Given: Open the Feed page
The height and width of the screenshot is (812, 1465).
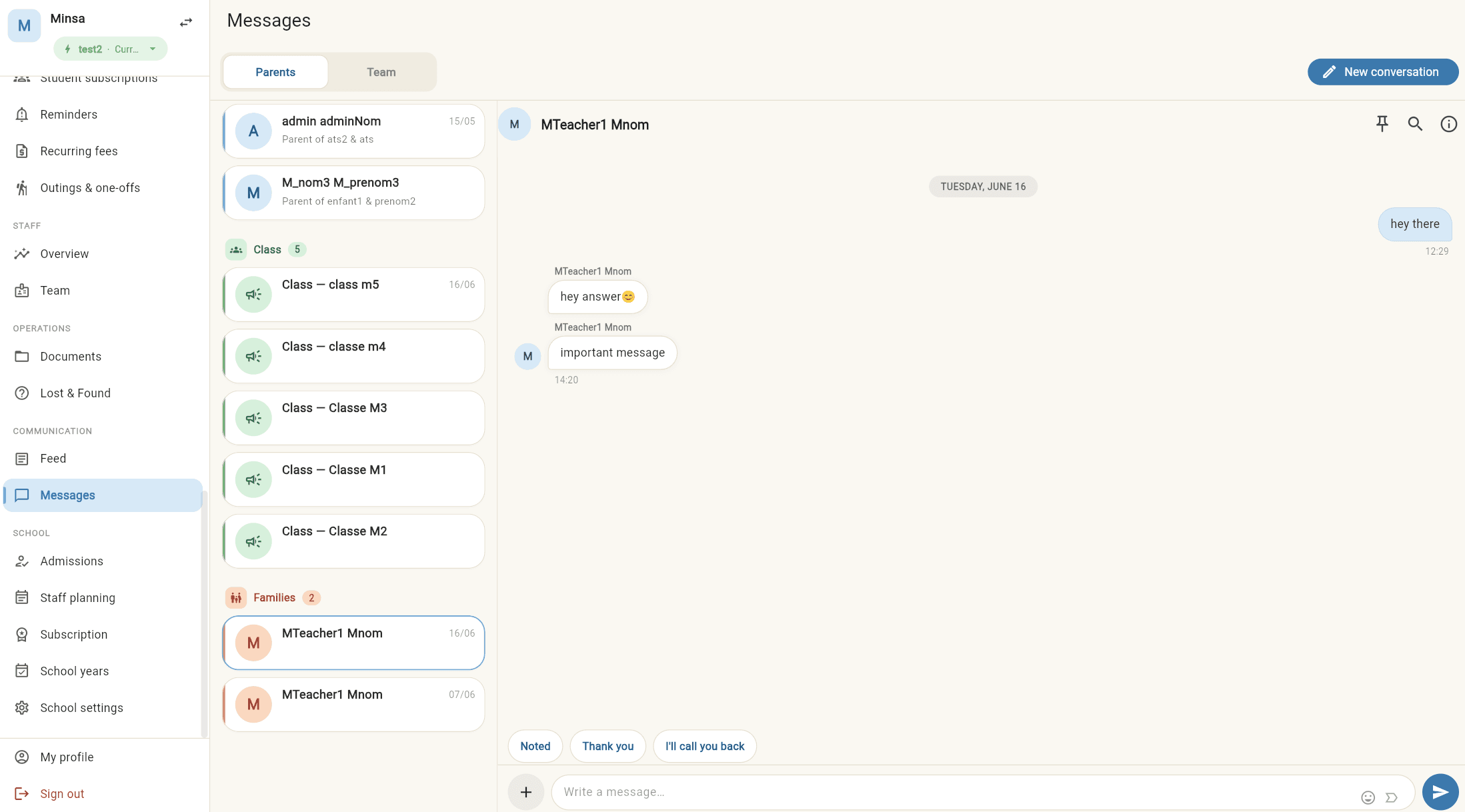Looking at the screenshot, I should click(103, 459).
